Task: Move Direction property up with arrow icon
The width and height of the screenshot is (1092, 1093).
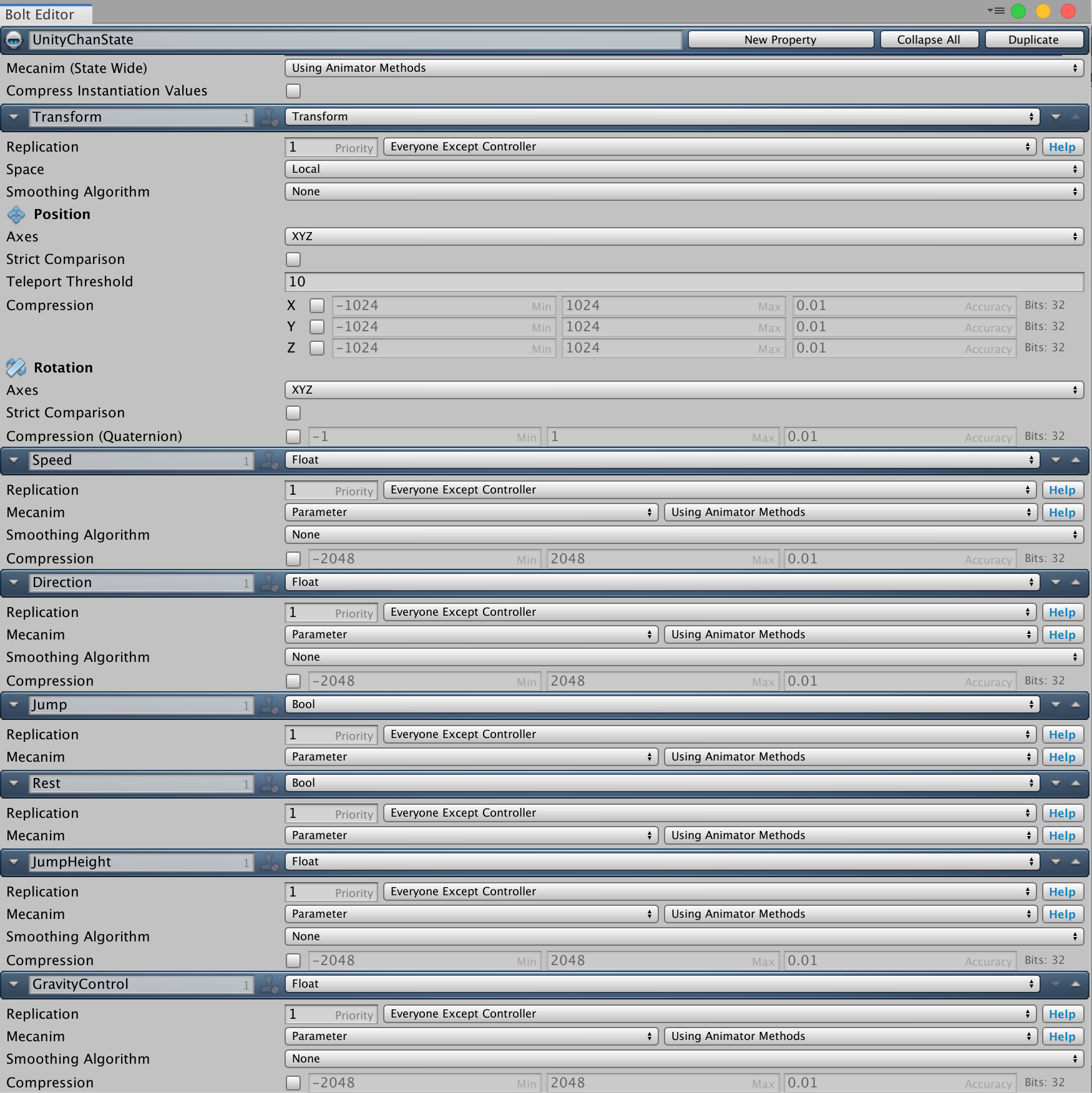Action: [x=1076, y=582]
